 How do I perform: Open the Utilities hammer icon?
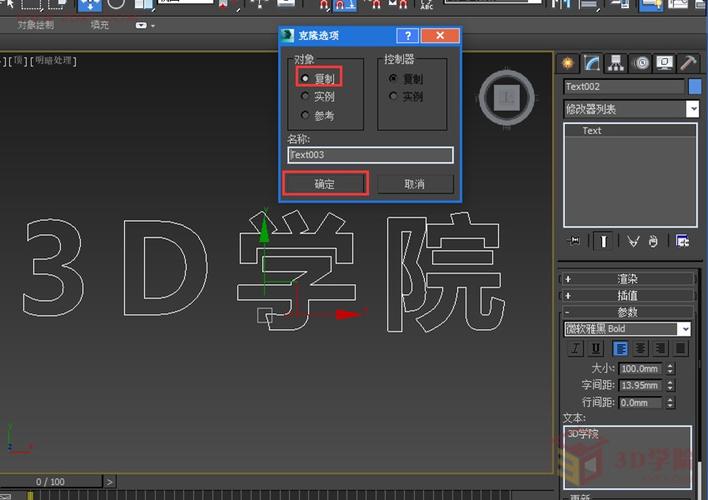(688, 63)
